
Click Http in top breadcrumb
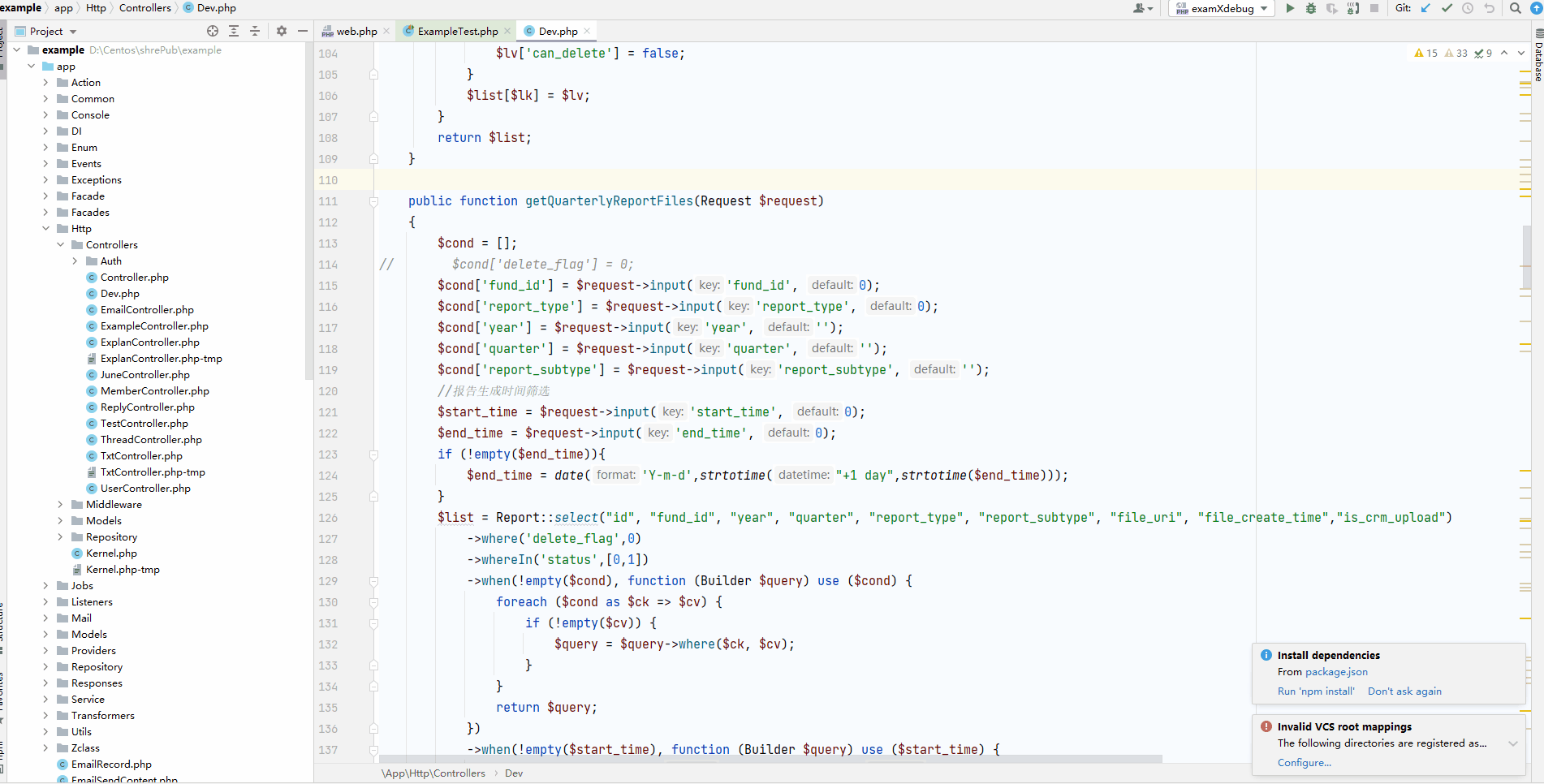pyautogui.click(x=96, y=8)
